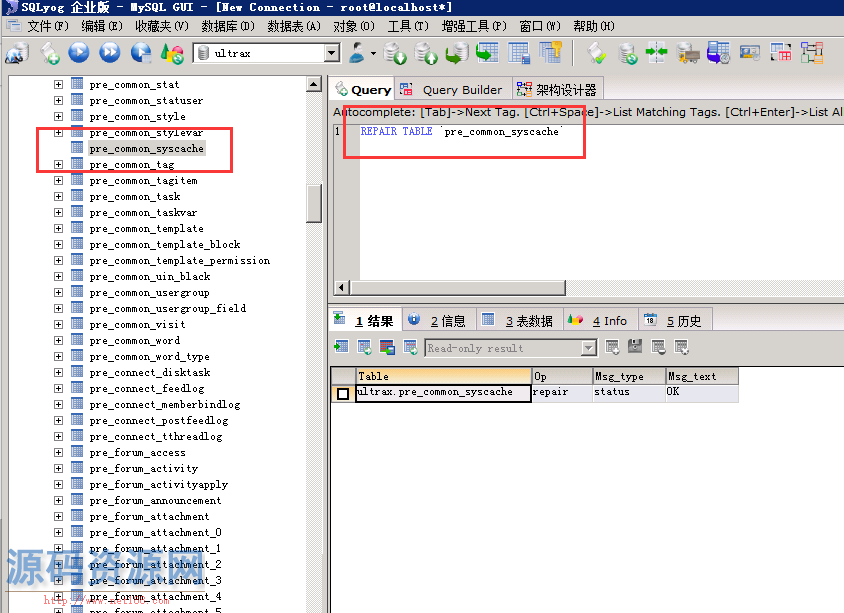
Task: Click the Op column header
Action: pyautogui.click(x=562, y=376)
